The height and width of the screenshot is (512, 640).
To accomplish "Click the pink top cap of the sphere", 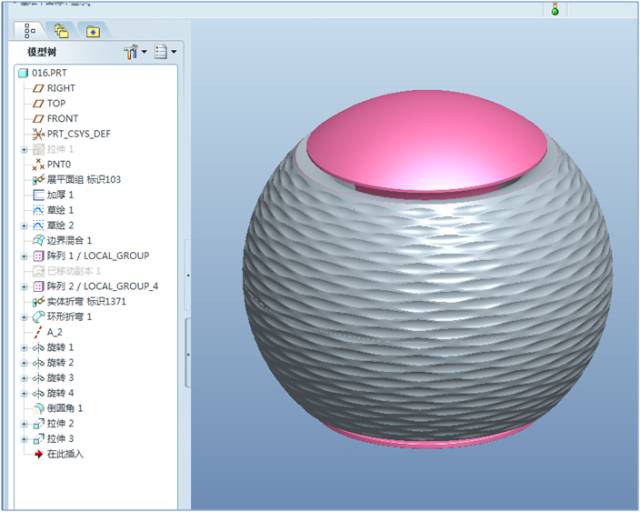I will 428,148.
